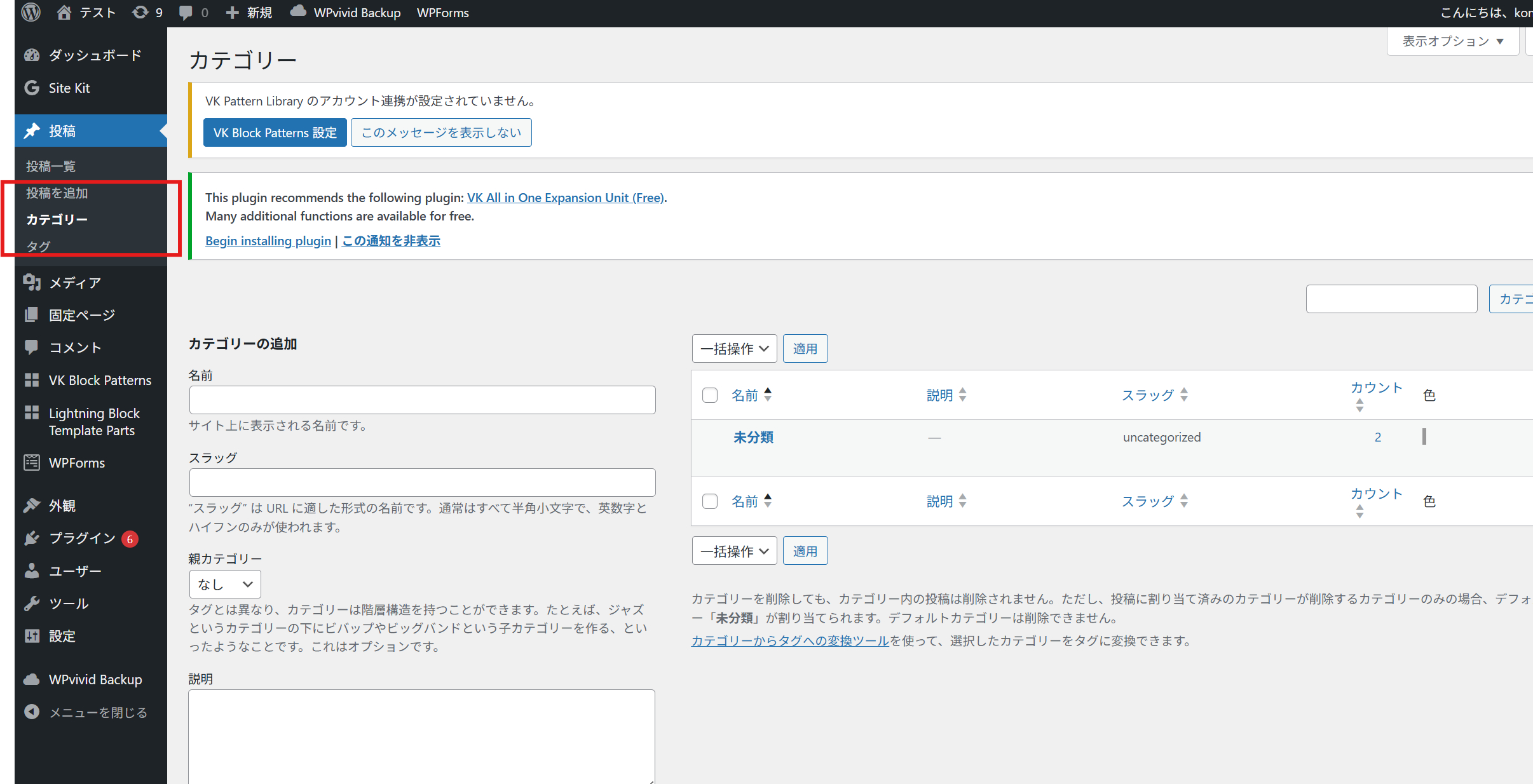
Task: Click the category name (名前) input field
Action: coord(422,400)
